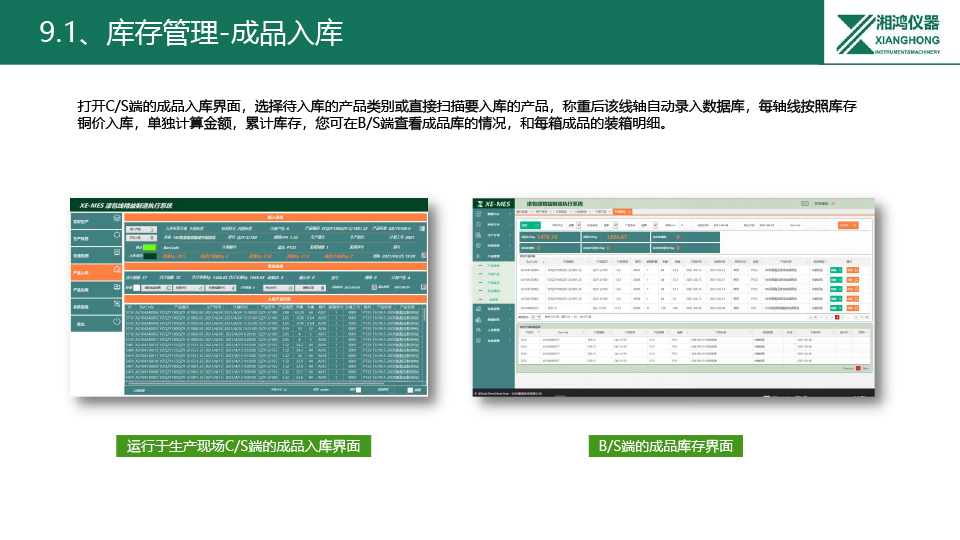Screen dimensions: 960x540
Task: Tick the rightmost checkbox in C/S bottom bar
Action: tap(411, 389)
